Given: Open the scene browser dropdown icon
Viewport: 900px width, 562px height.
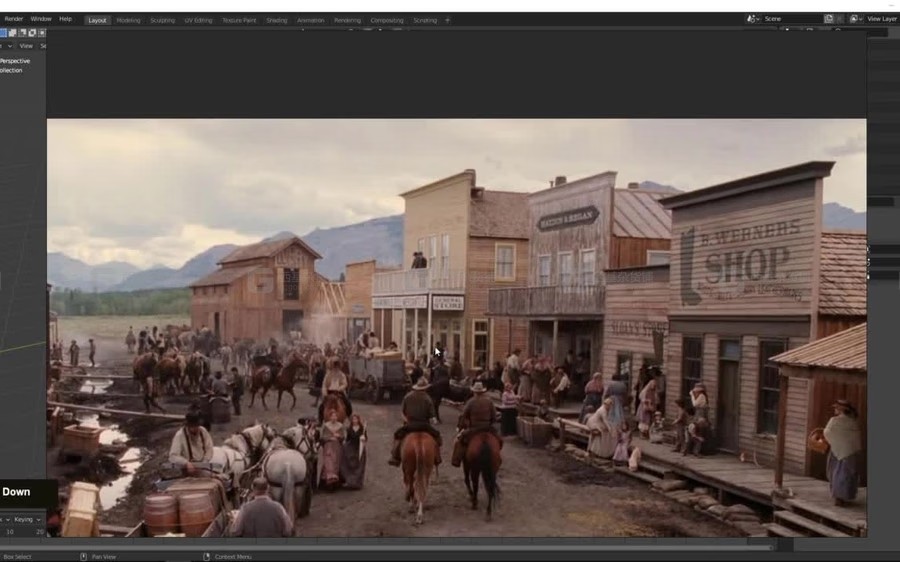Looking at the screenshot, I should [752, 19].
